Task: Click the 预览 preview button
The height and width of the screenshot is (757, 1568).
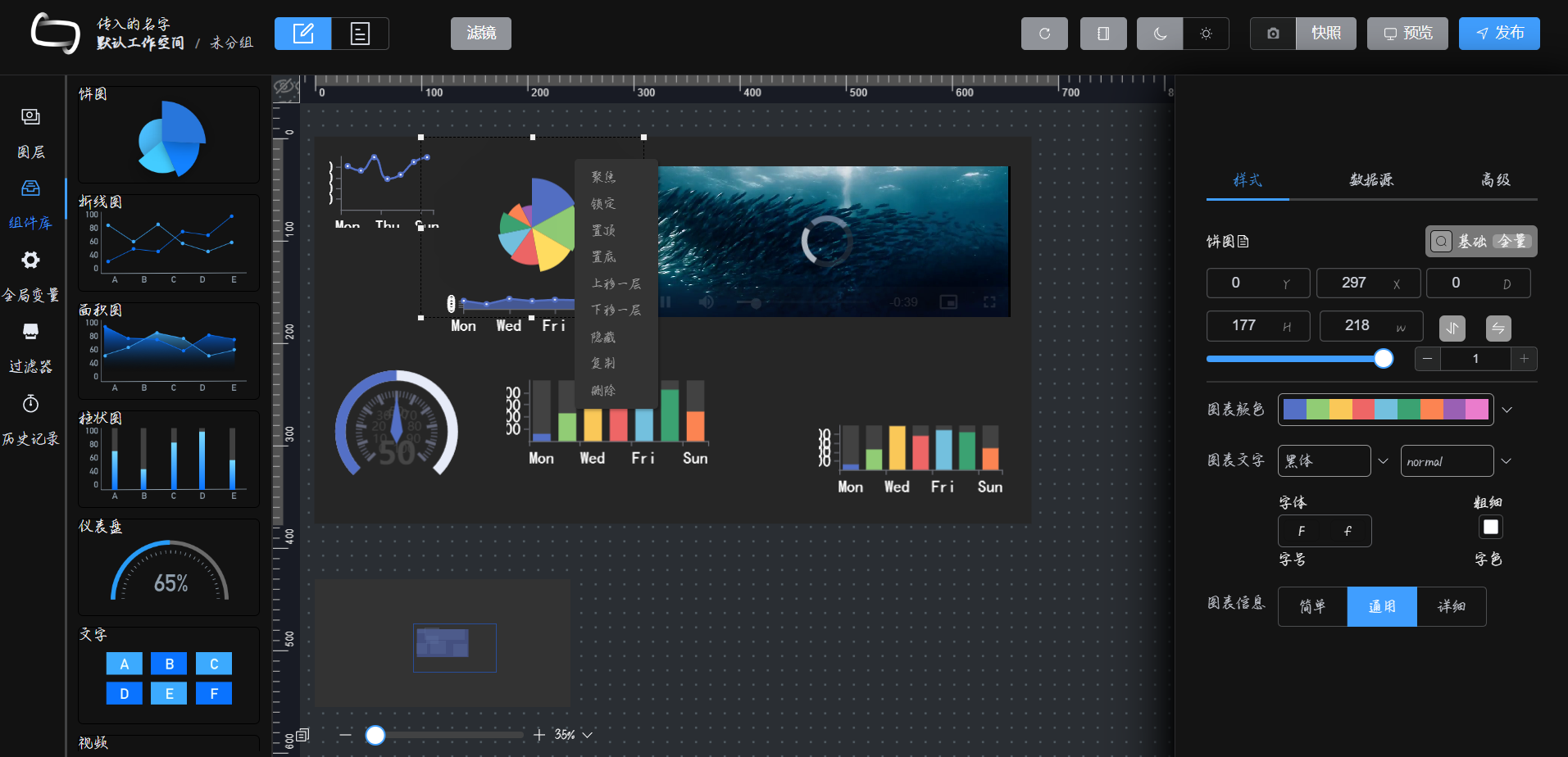Action: click(x=1407, y=34)
